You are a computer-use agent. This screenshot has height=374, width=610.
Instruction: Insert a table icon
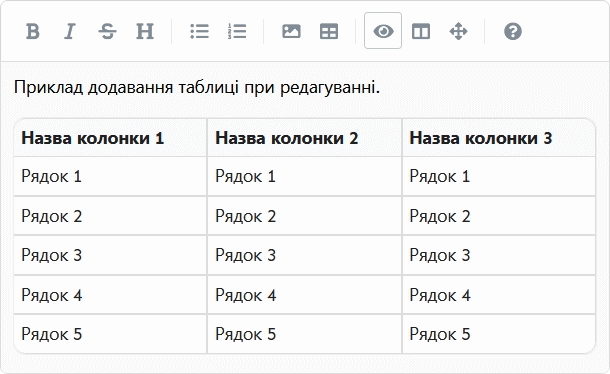point(329,31)
